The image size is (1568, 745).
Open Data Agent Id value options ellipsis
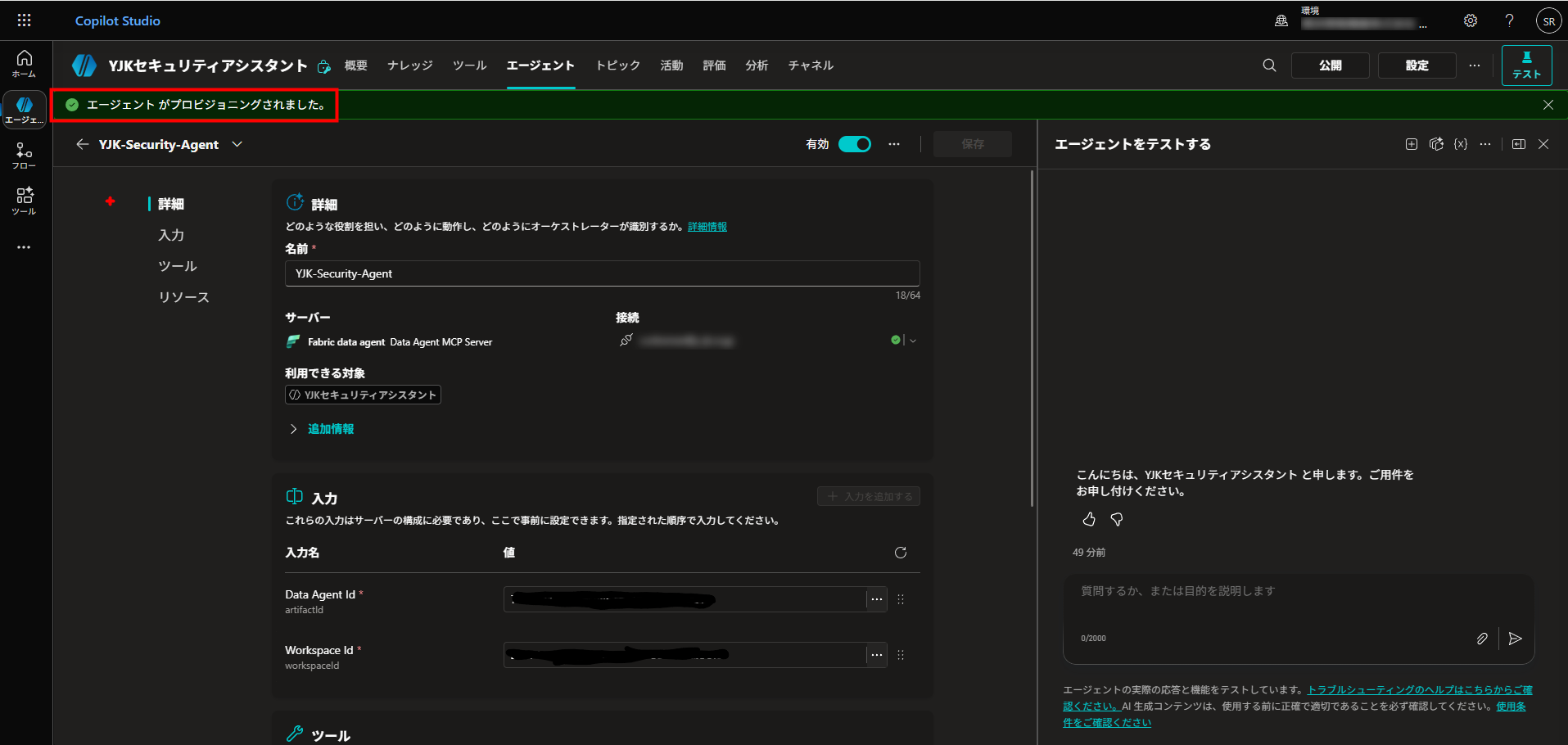point(877,599)
